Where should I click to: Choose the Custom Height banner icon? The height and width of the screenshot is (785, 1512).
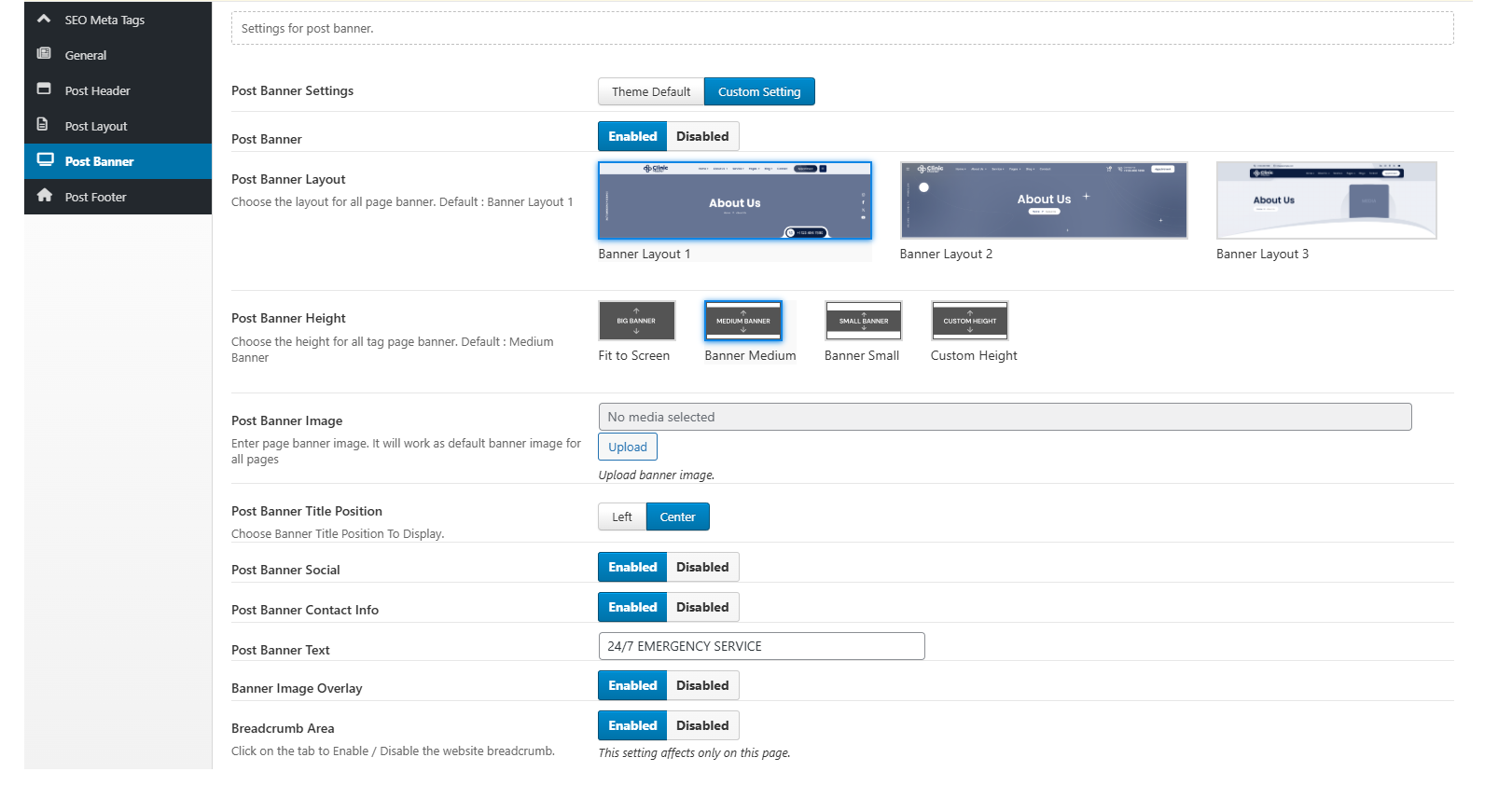point(969,321)
